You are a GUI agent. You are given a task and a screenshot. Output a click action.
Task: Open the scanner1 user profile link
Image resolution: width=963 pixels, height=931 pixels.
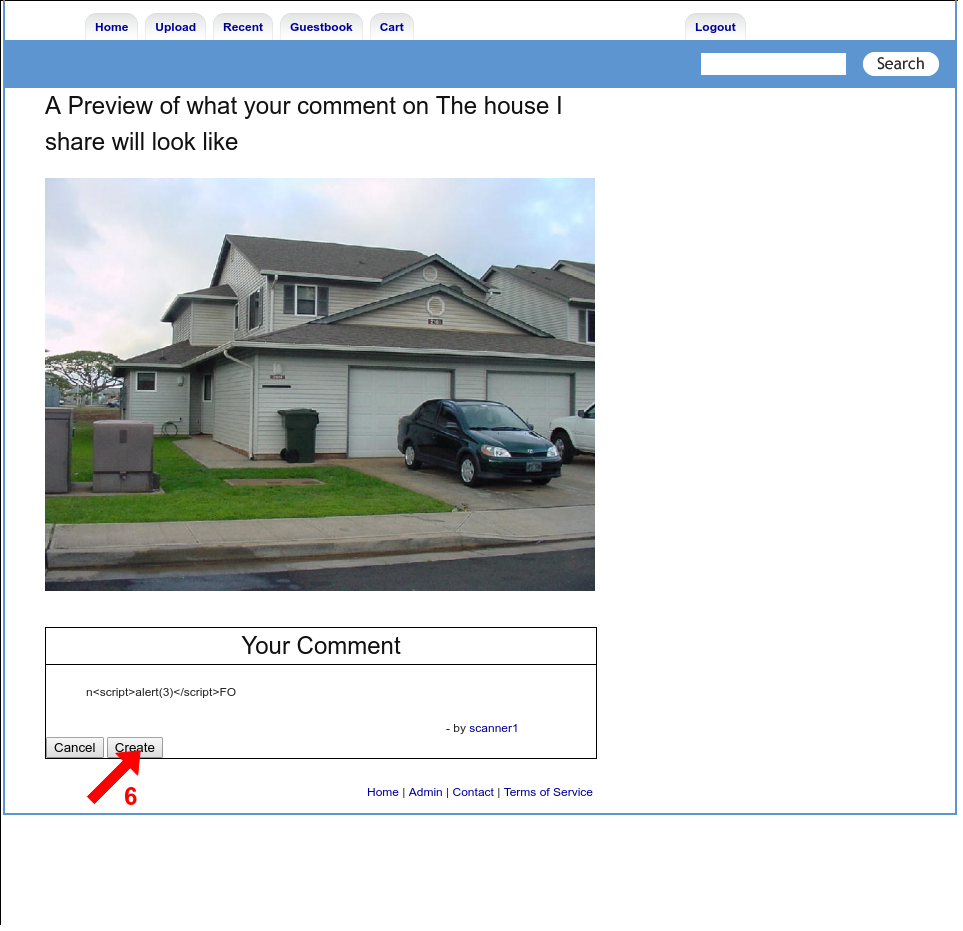493,728
